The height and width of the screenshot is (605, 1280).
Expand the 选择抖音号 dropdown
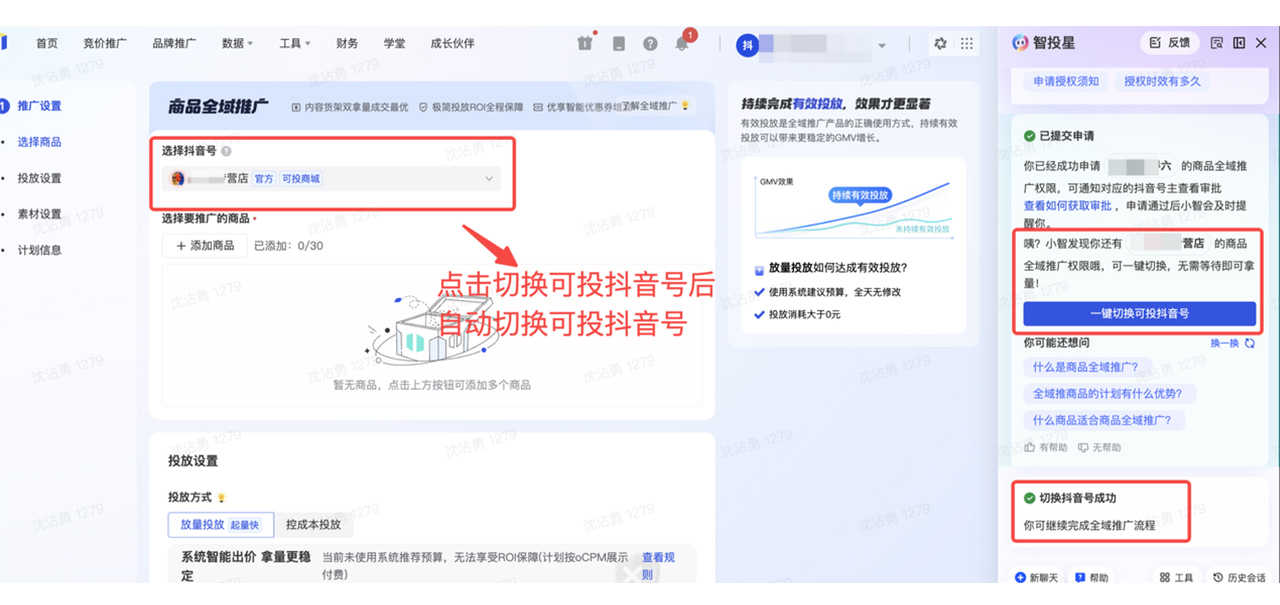tap(332, 179)
